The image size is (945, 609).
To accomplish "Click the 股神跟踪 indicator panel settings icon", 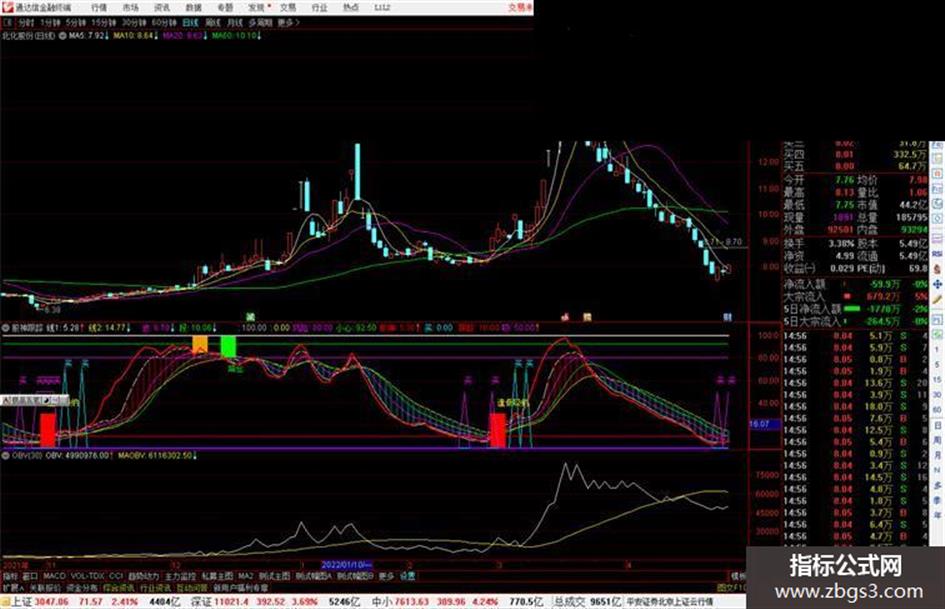I will 5,328.
